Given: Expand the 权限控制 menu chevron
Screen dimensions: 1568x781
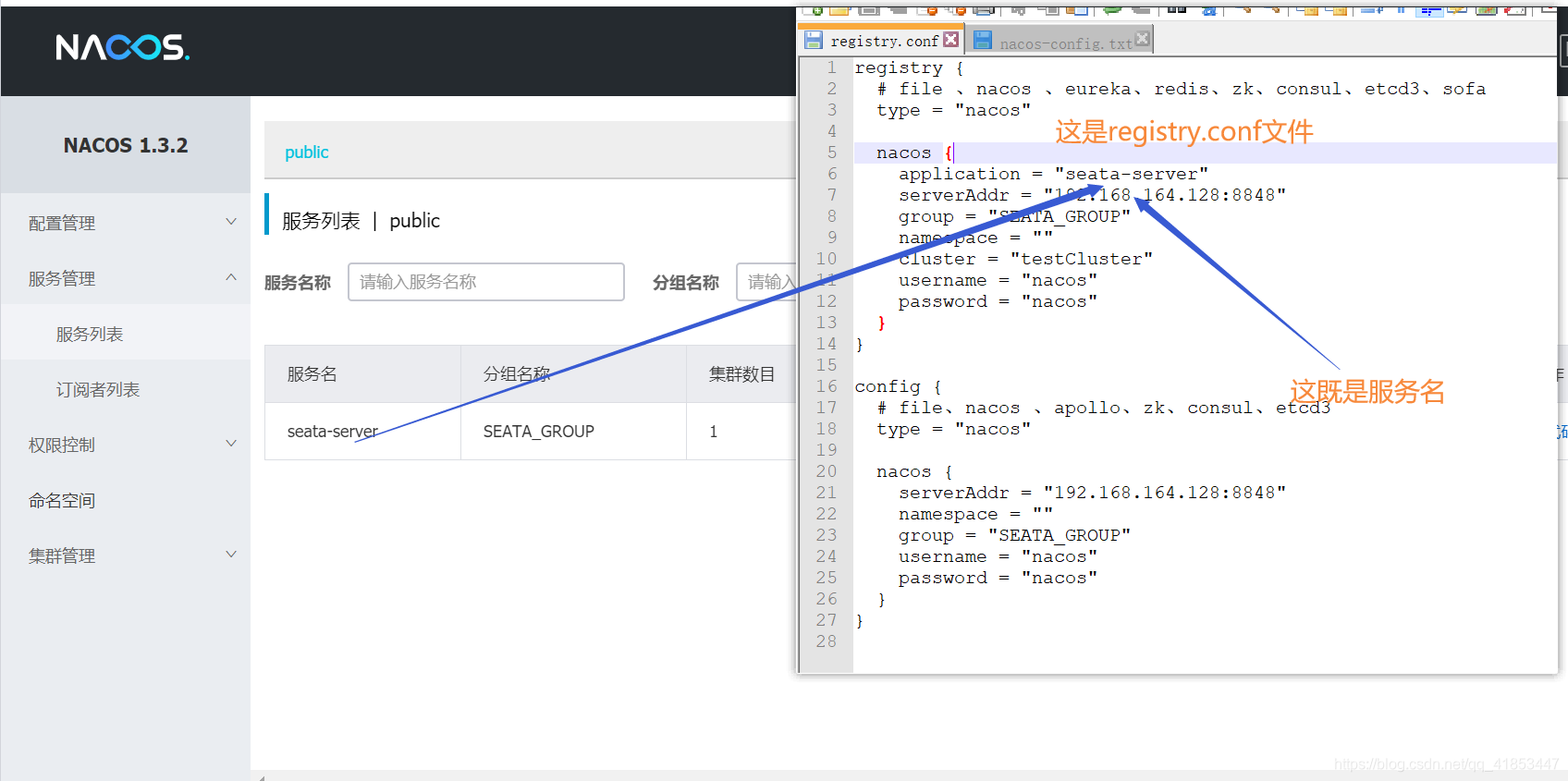Looking at the screenshot, I should pos(231,444).
